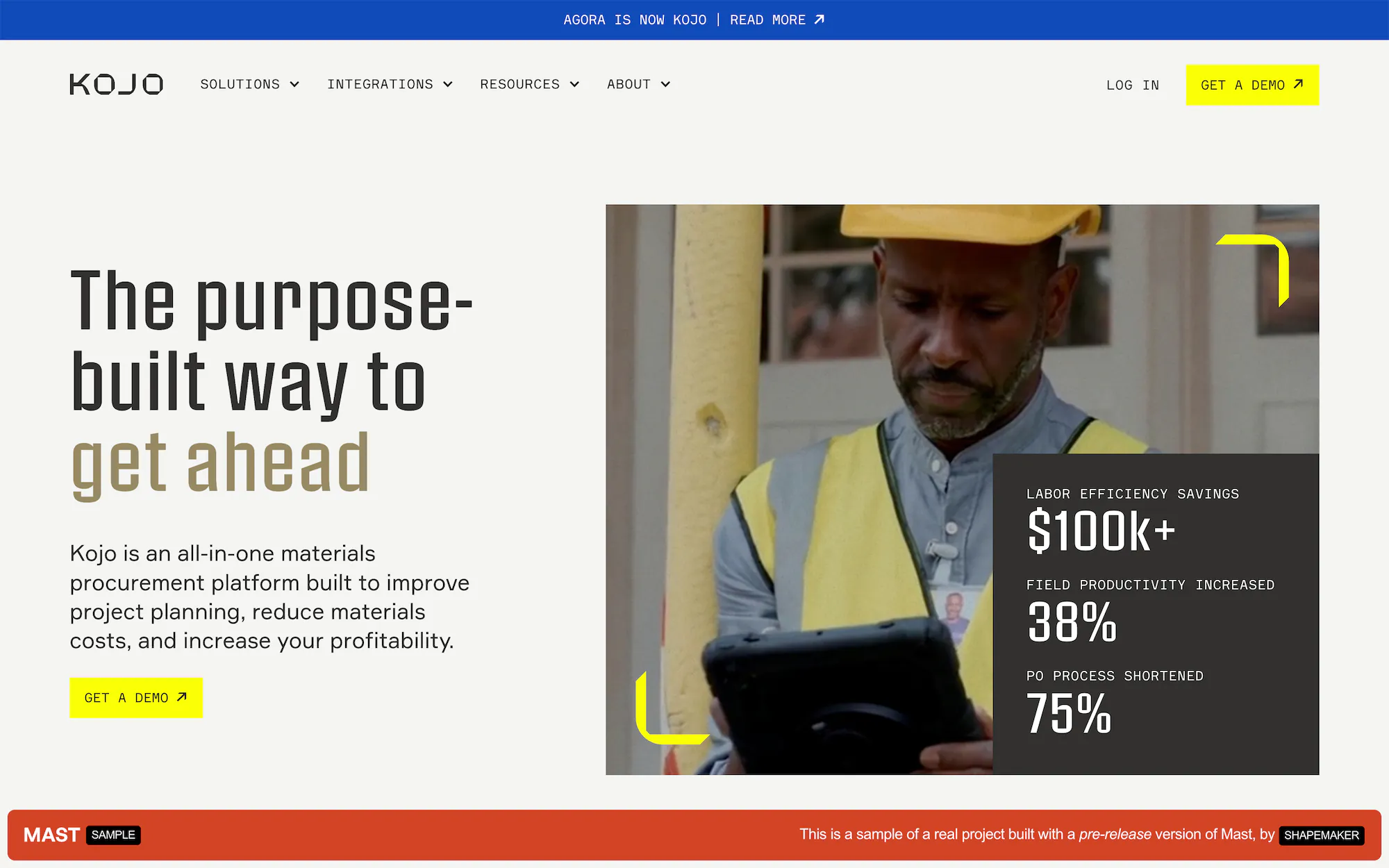This screenshot has height=868, width=1389.
Task: Click the SAMPLE badge next to MAST
Action: 113,835
